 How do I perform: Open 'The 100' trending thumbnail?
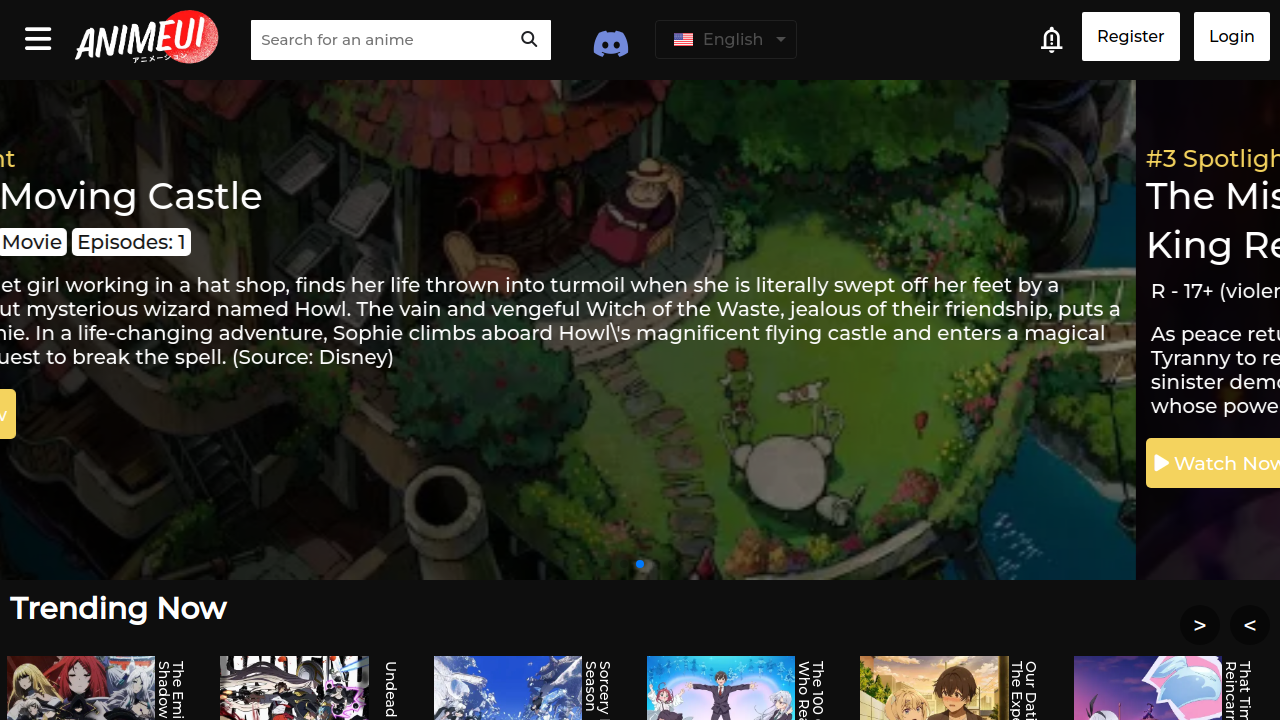(x=721, y=688)
